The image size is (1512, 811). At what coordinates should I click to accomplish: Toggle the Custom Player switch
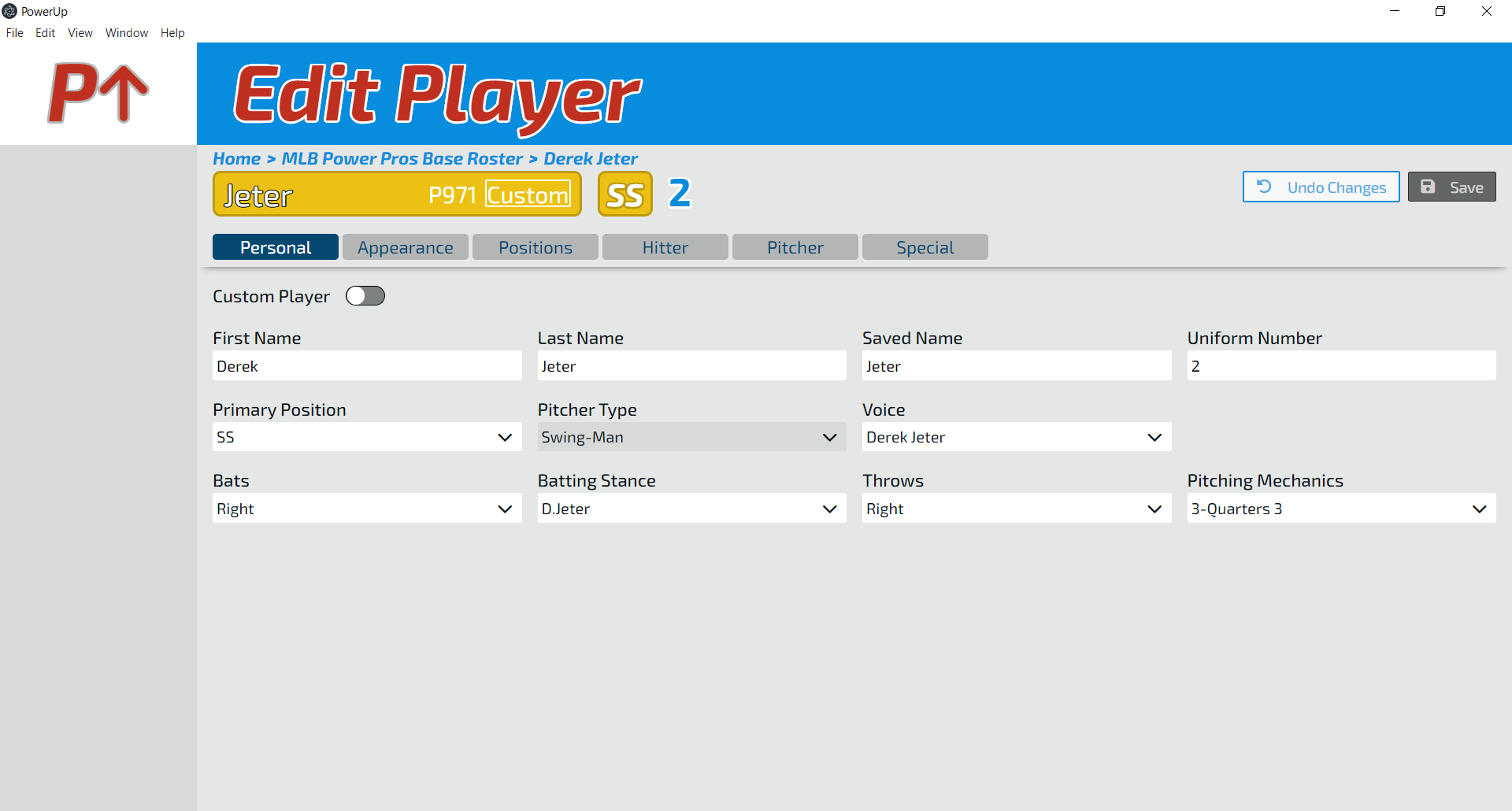coord(365,296)
